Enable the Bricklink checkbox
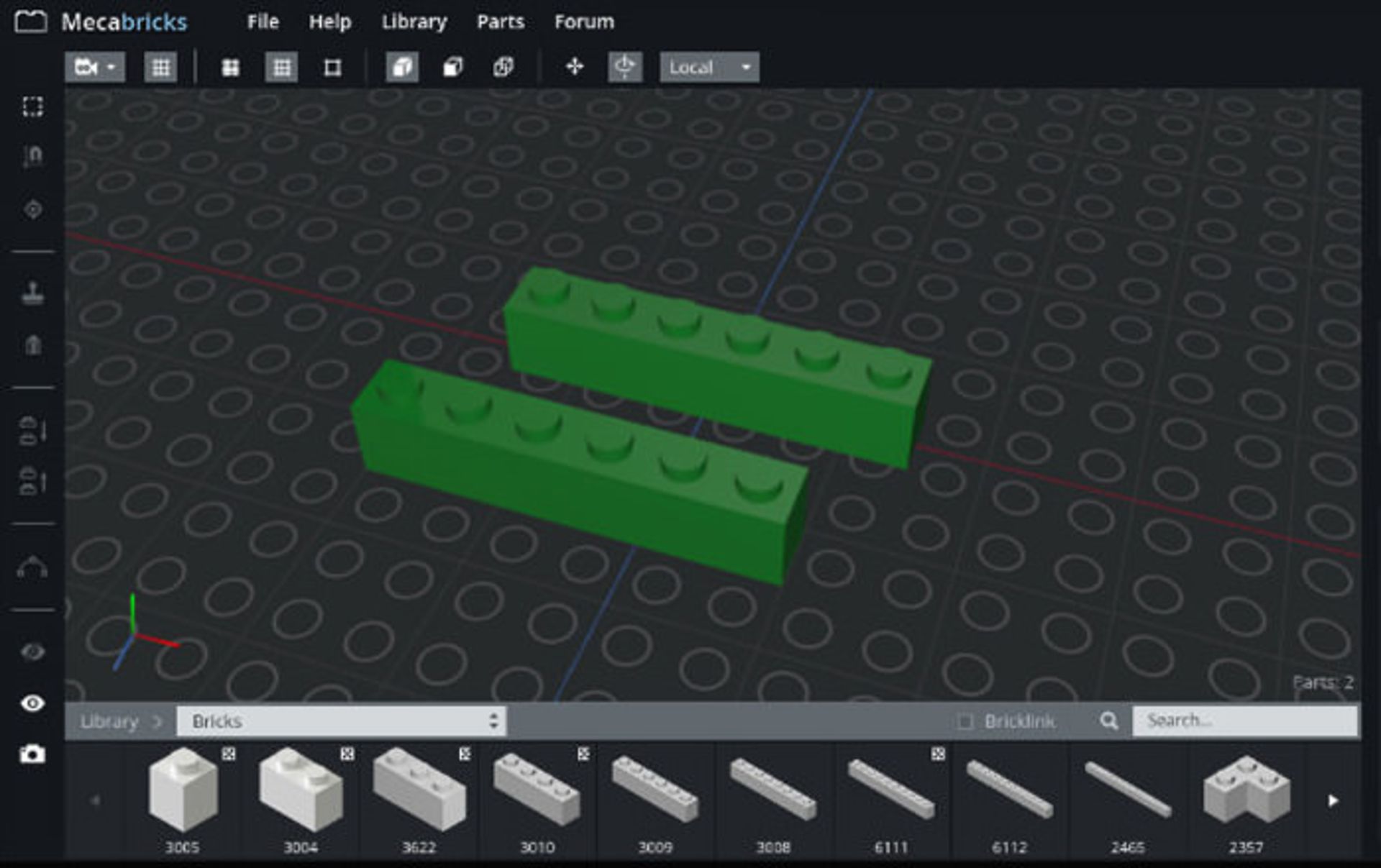 click(x=965, y=721)
